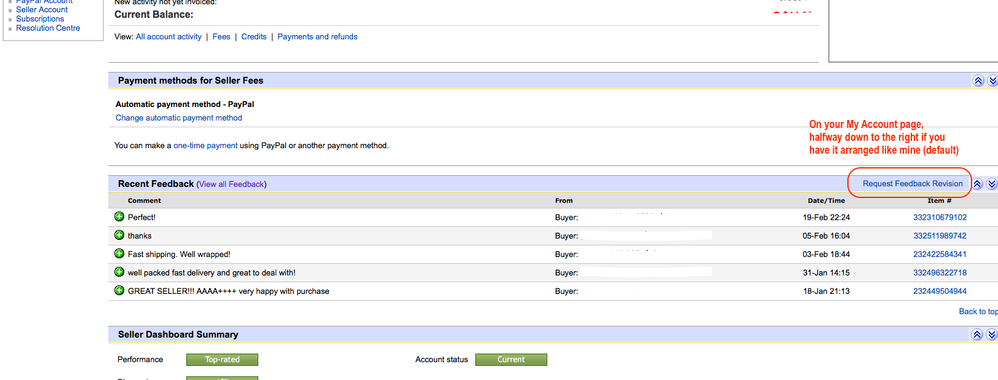Open item number 332496322718
The image size is (998, 380).
click(940, 272)
